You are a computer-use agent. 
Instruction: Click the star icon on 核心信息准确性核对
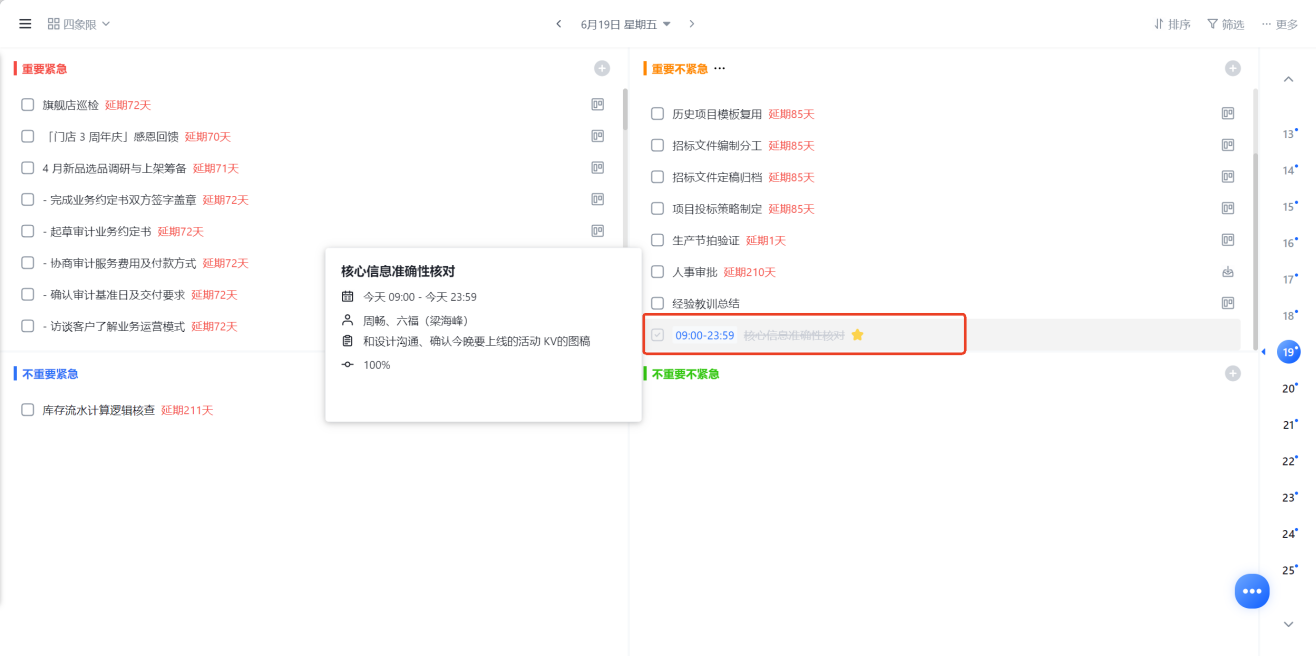(x=857, y=335)
